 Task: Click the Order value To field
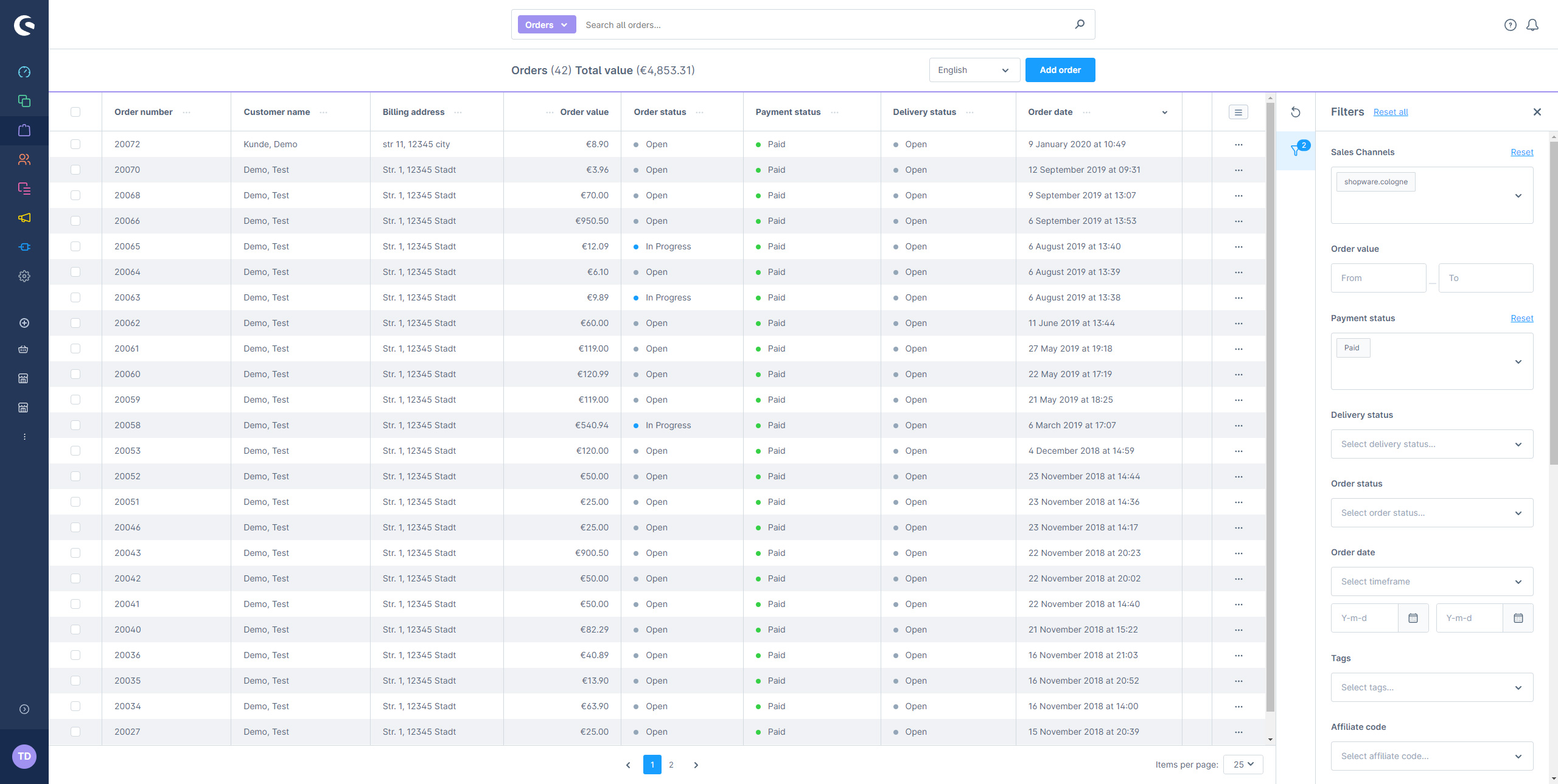coord(1486,278)
